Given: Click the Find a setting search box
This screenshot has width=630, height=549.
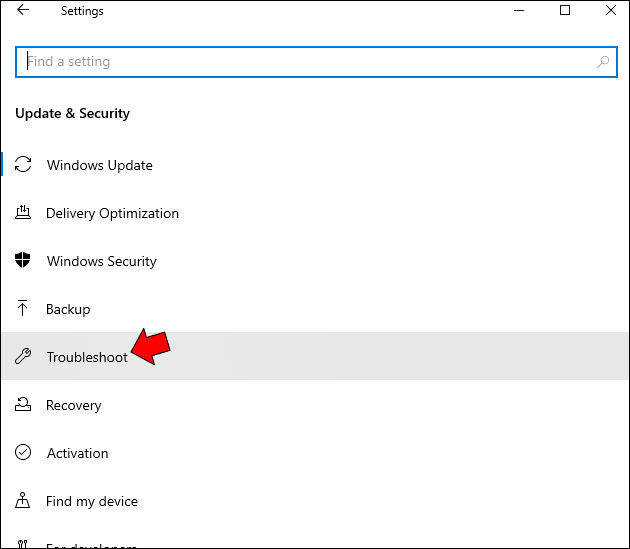Looking at the screenshot, I should click(316, 62).
